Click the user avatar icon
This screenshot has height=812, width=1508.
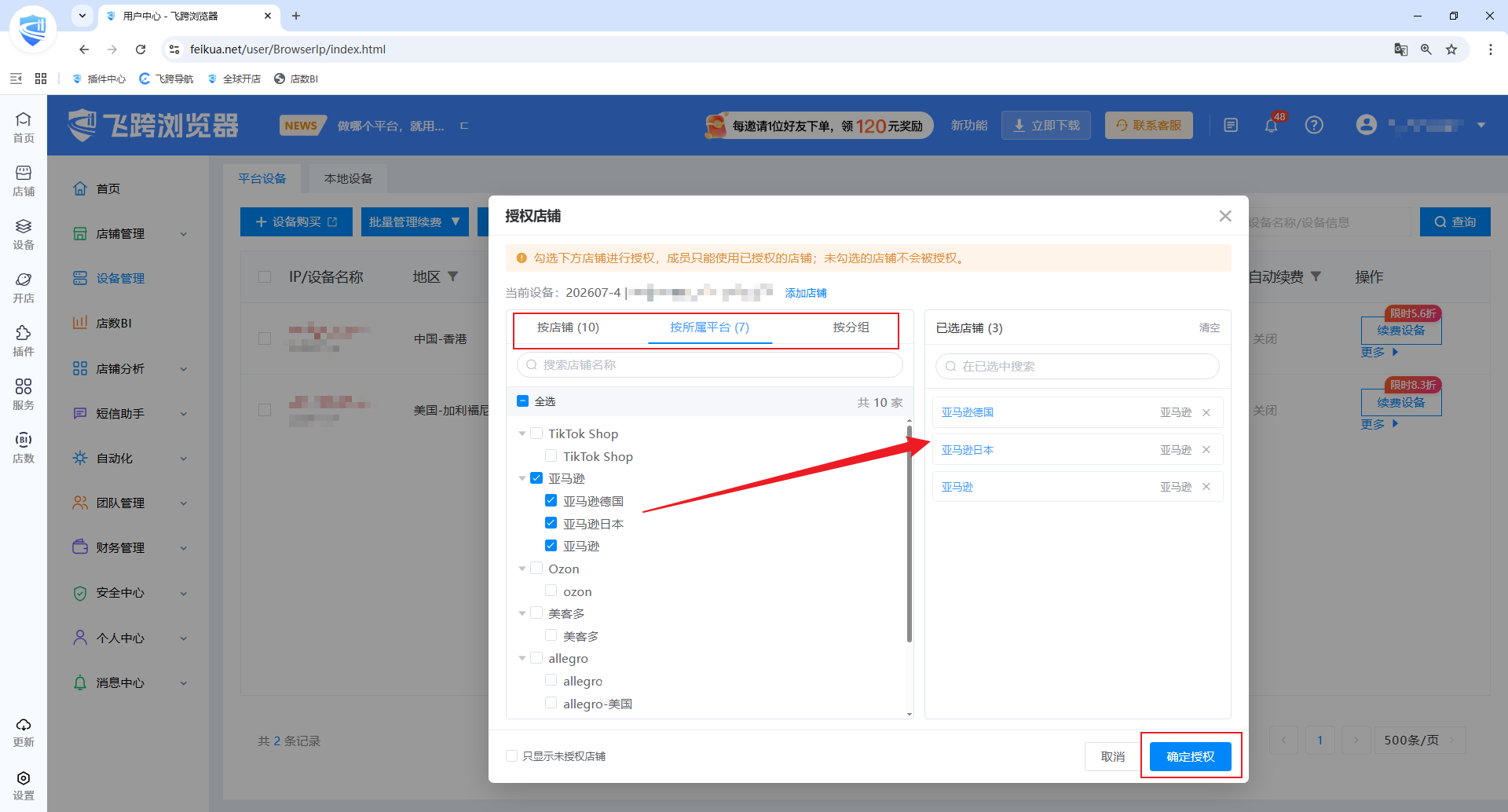[x=1367, y=125]
